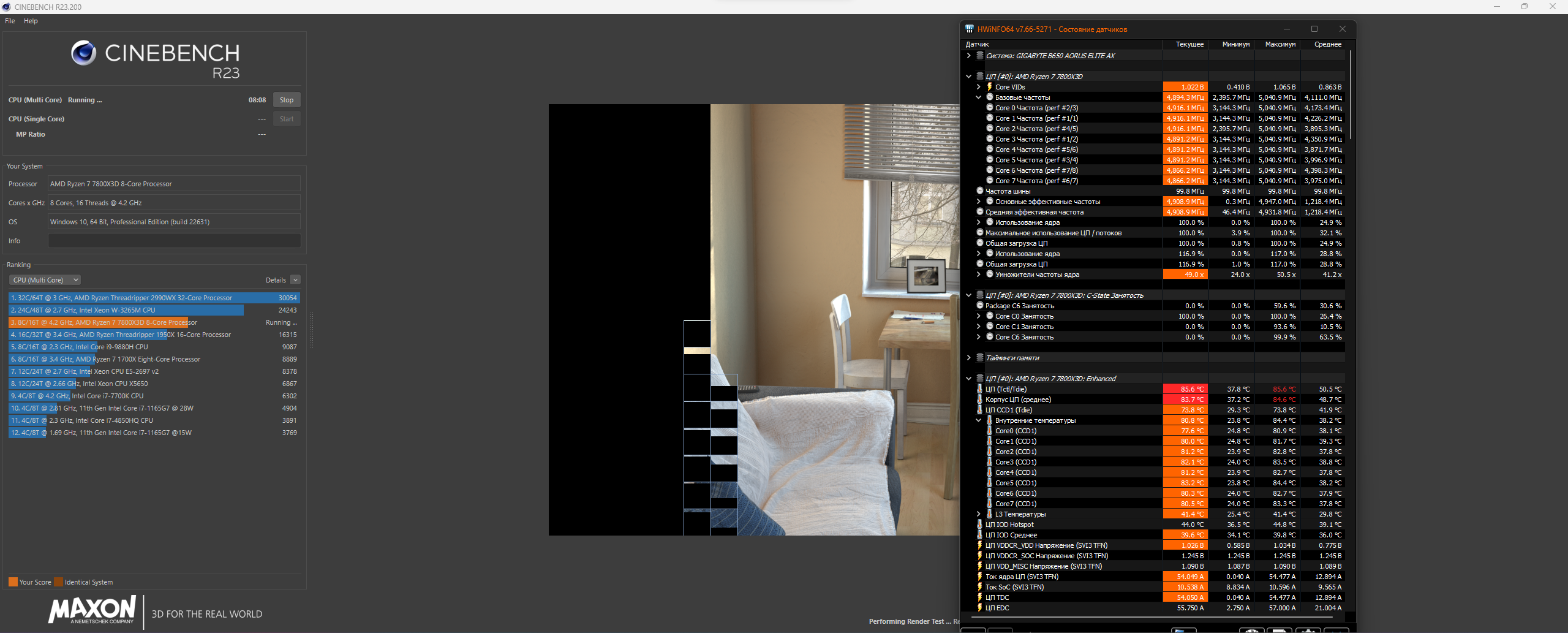
Task: Click thermometer icon beside Core4 (CCD1)
Action: pyautogui.click(x=989, y=472)
